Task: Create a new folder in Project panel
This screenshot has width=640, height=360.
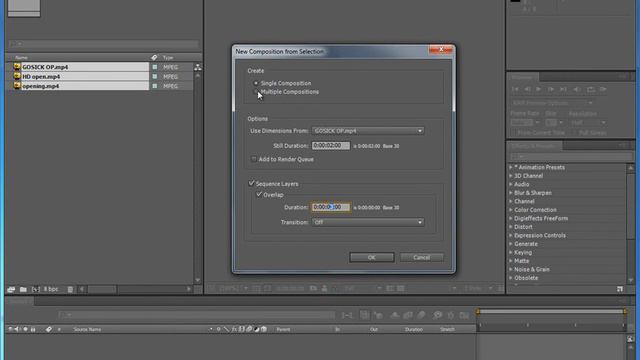Action: (23, 289)
